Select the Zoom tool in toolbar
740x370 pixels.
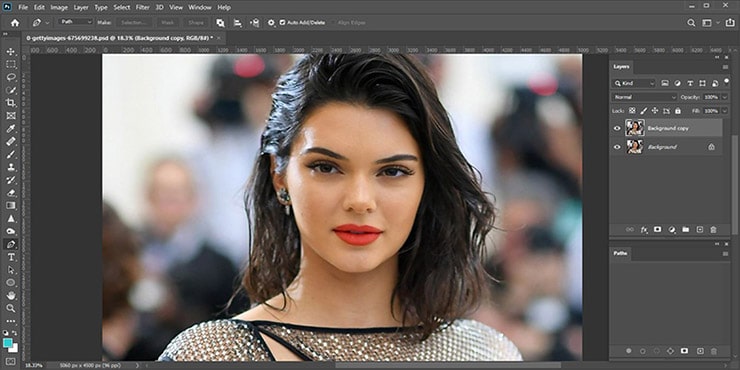click(x=11, y=308)
